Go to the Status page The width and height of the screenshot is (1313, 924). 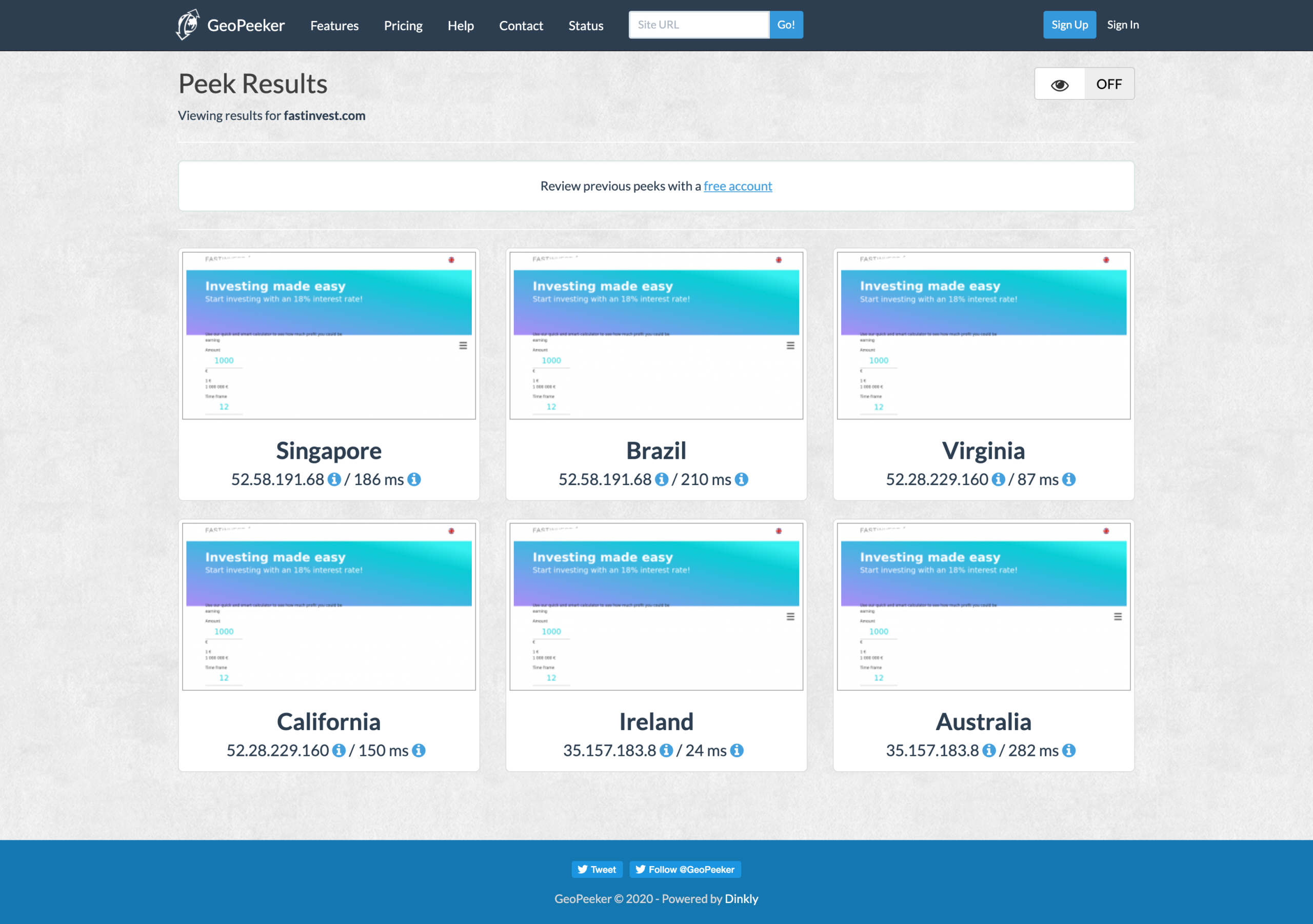(586, 26)
